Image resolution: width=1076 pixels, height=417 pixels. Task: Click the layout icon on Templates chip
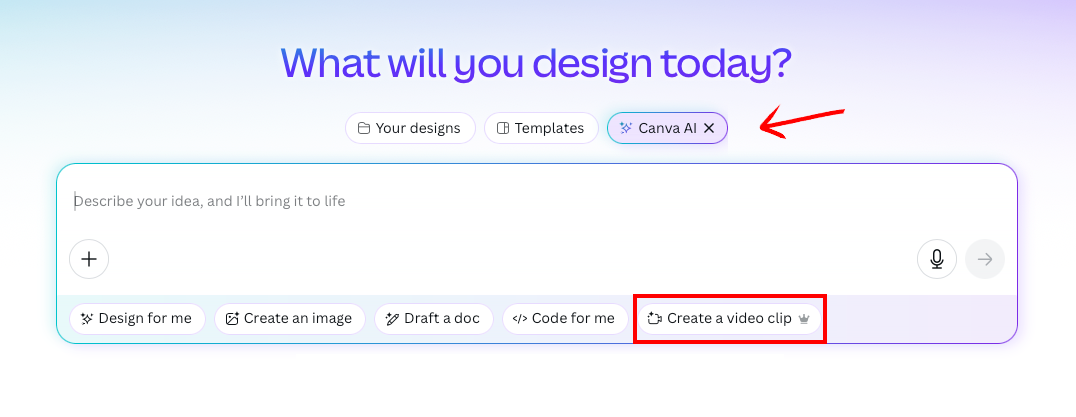tap(503, 128)
